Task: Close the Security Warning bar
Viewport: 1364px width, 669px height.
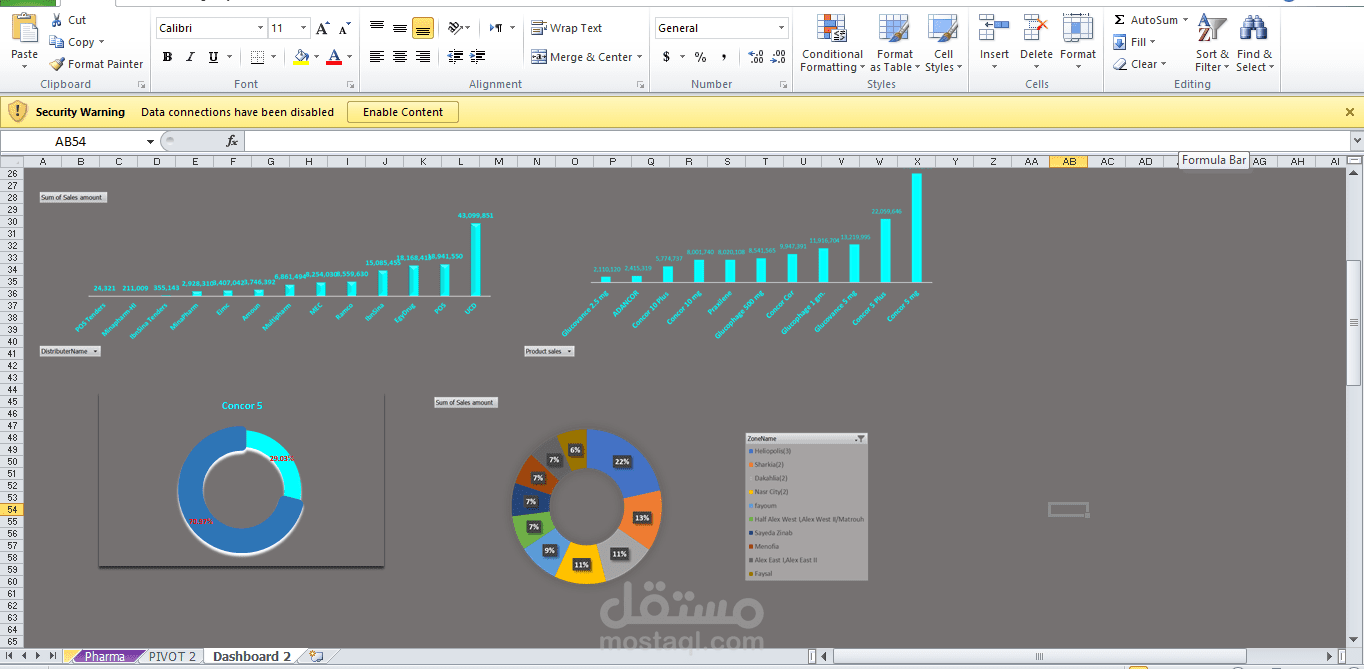Action: click(1350, 112)
